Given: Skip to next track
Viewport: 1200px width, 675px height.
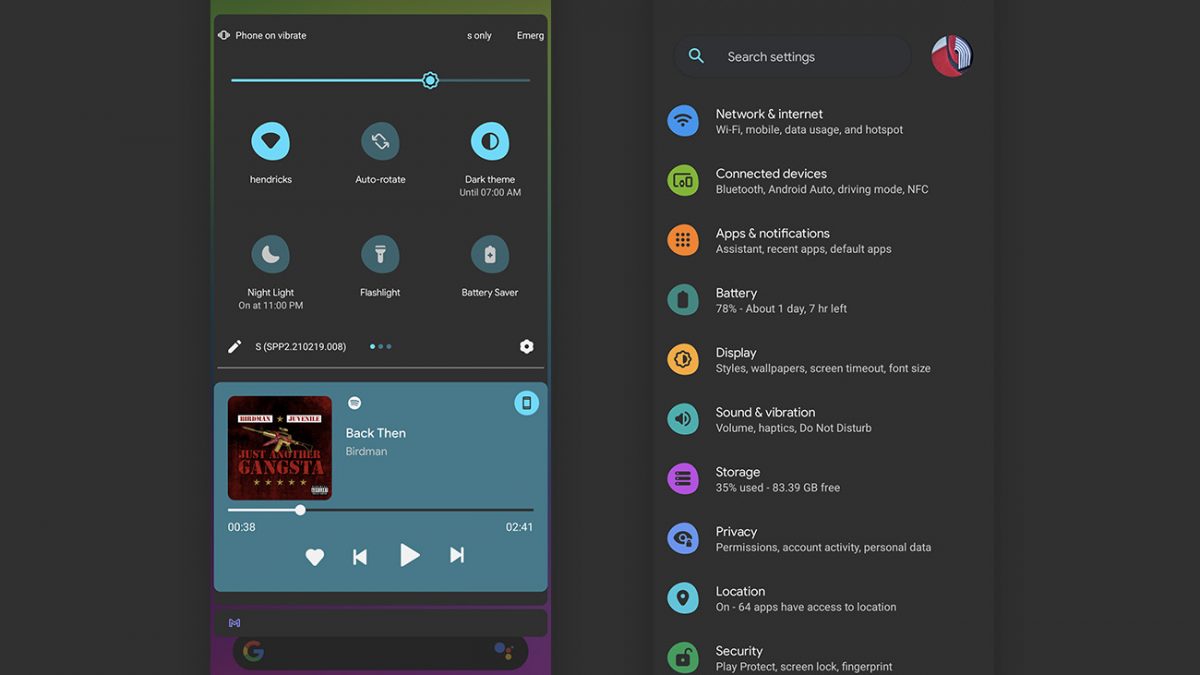Looking at the screenshot, I should coord(457,555).
